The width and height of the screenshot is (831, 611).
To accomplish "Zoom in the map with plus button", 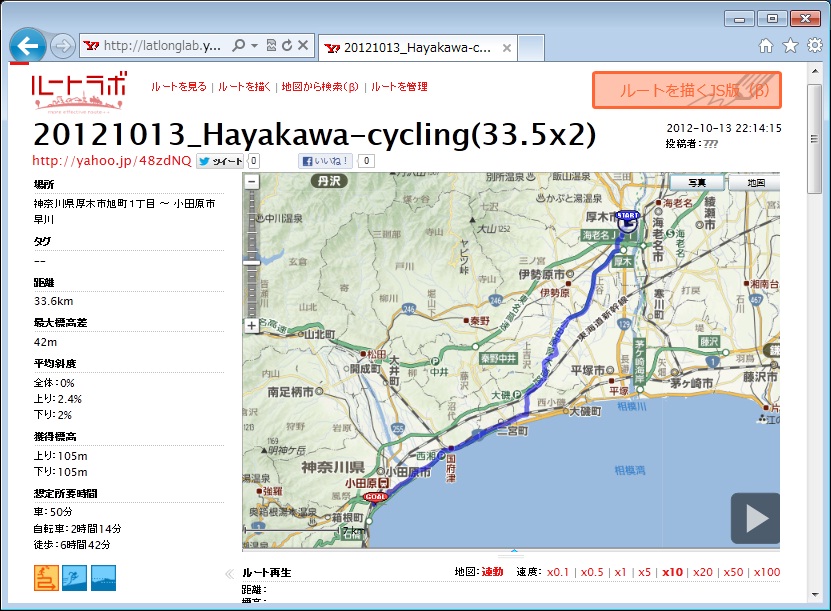I will (x=252, y=325).
